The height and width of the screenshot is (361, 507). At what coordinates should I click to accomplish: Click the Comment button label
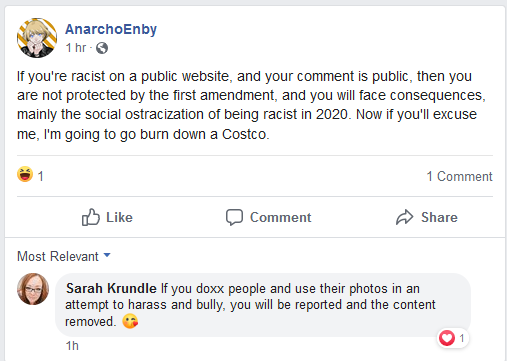281,217
